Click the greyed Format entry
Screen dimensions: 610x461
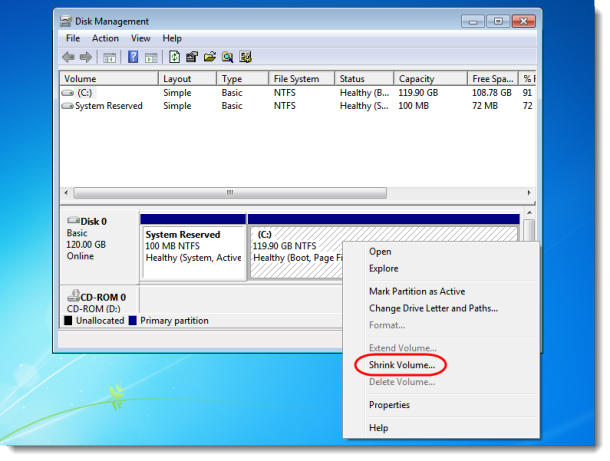(442, 325)
